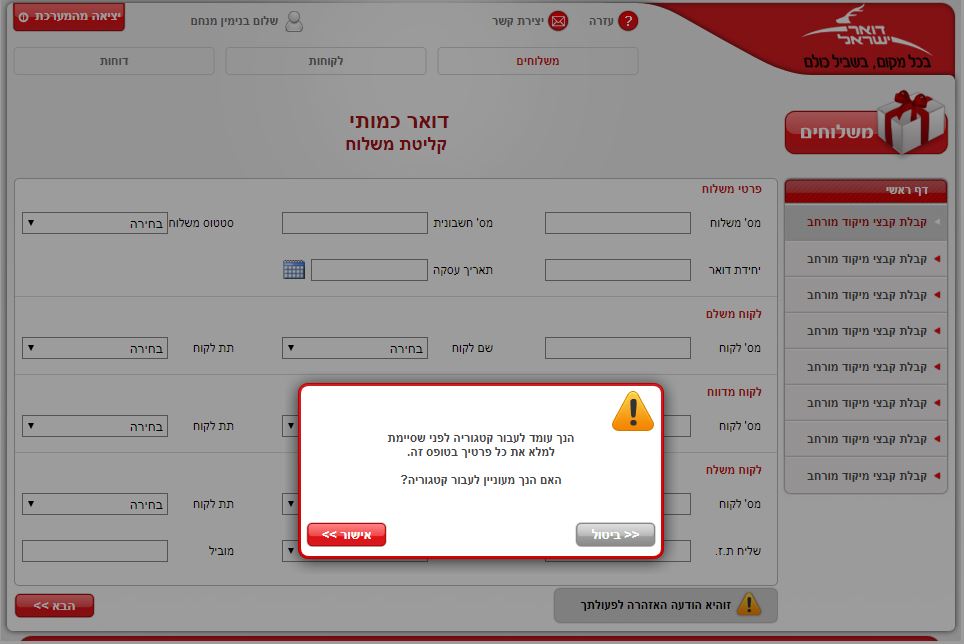Click the פרטי משלוח section heading
Viewport: 964px width, 644px height.
pyautogui.click(x=732, y=189)
